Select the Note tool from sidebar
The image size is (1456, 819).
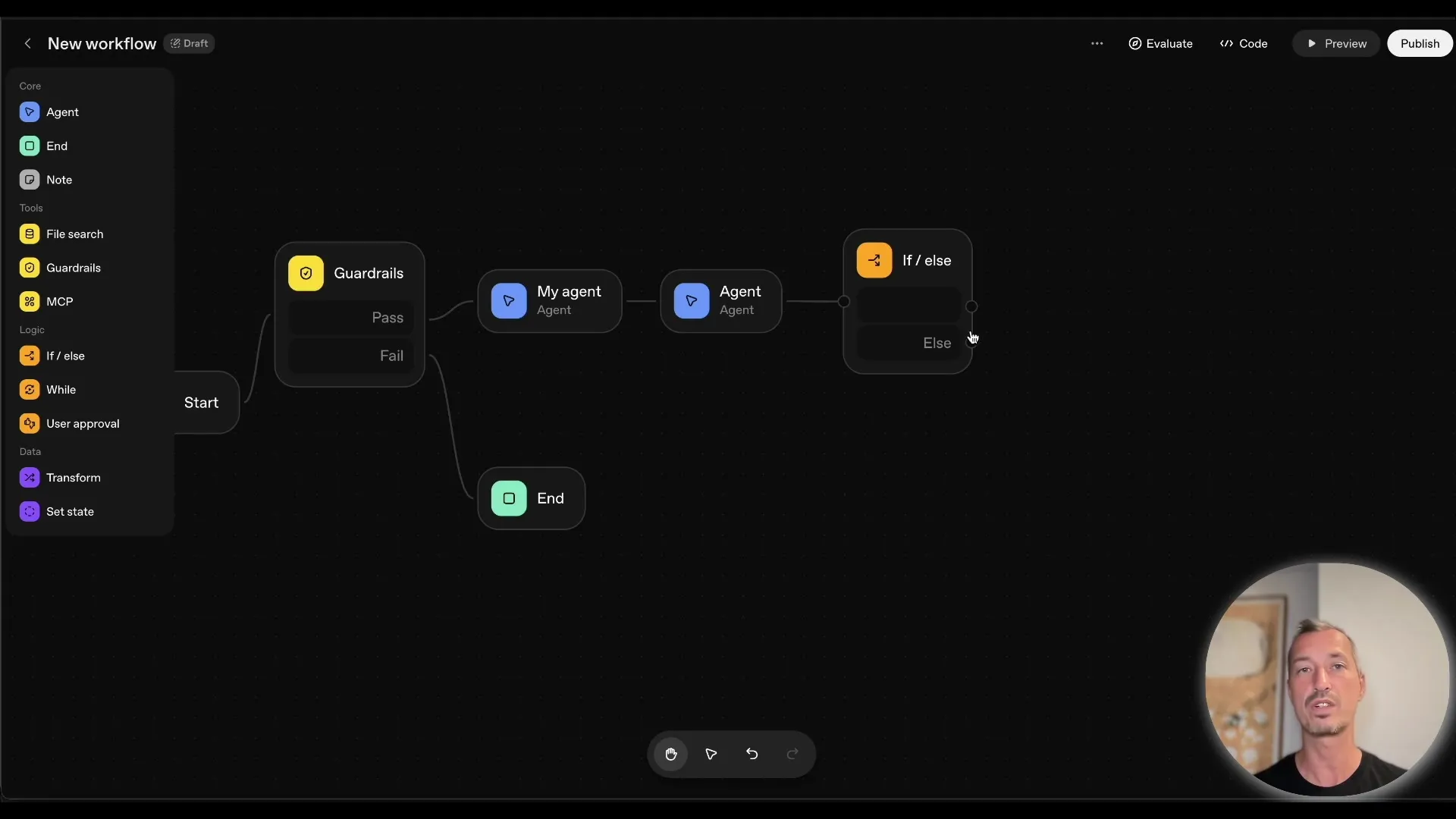[x=29, y=180]
